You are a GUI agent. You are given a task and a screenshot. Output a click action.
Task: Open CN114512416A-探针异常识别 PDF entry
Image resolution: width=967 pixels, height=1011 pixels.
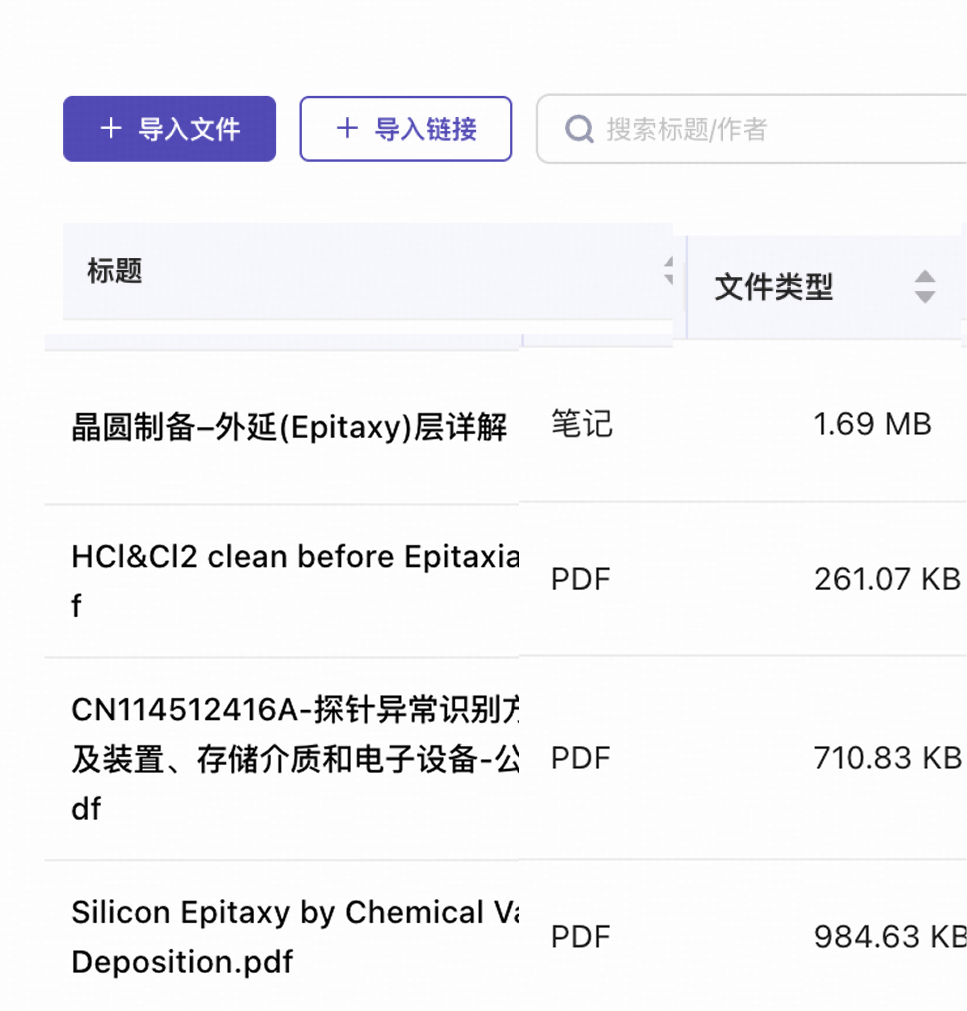(295, 759)
